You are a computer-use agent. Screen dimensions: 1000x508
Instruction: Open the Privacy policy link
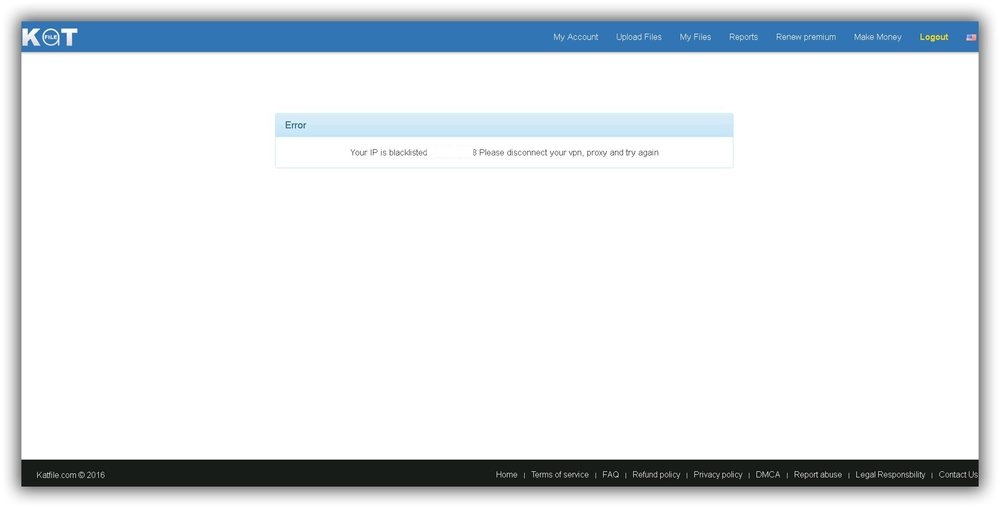(x=717, y=475)
